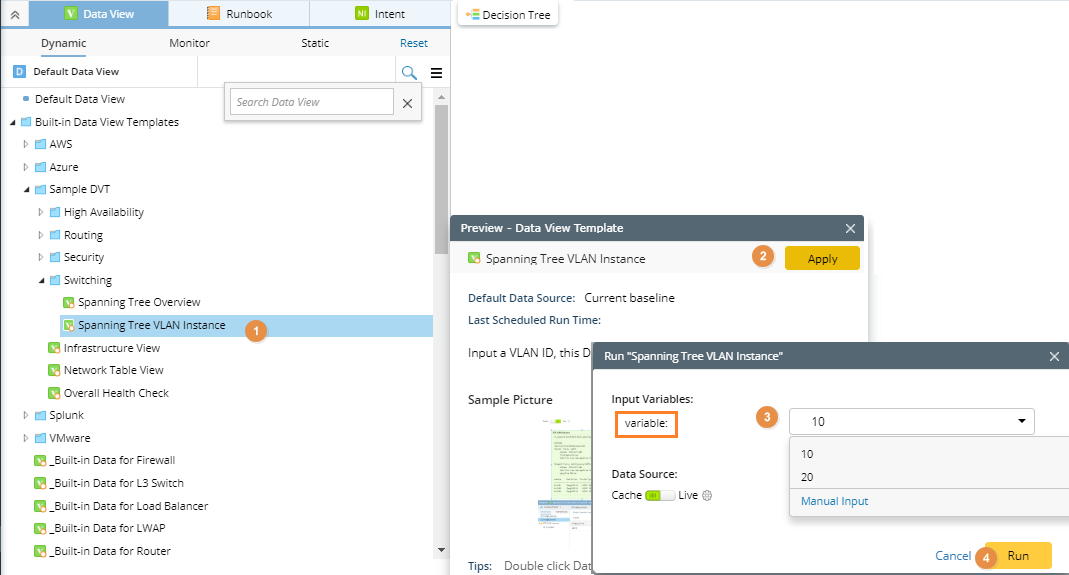
Task: Switch to the Monitor tab
Action: click(189, 43)
